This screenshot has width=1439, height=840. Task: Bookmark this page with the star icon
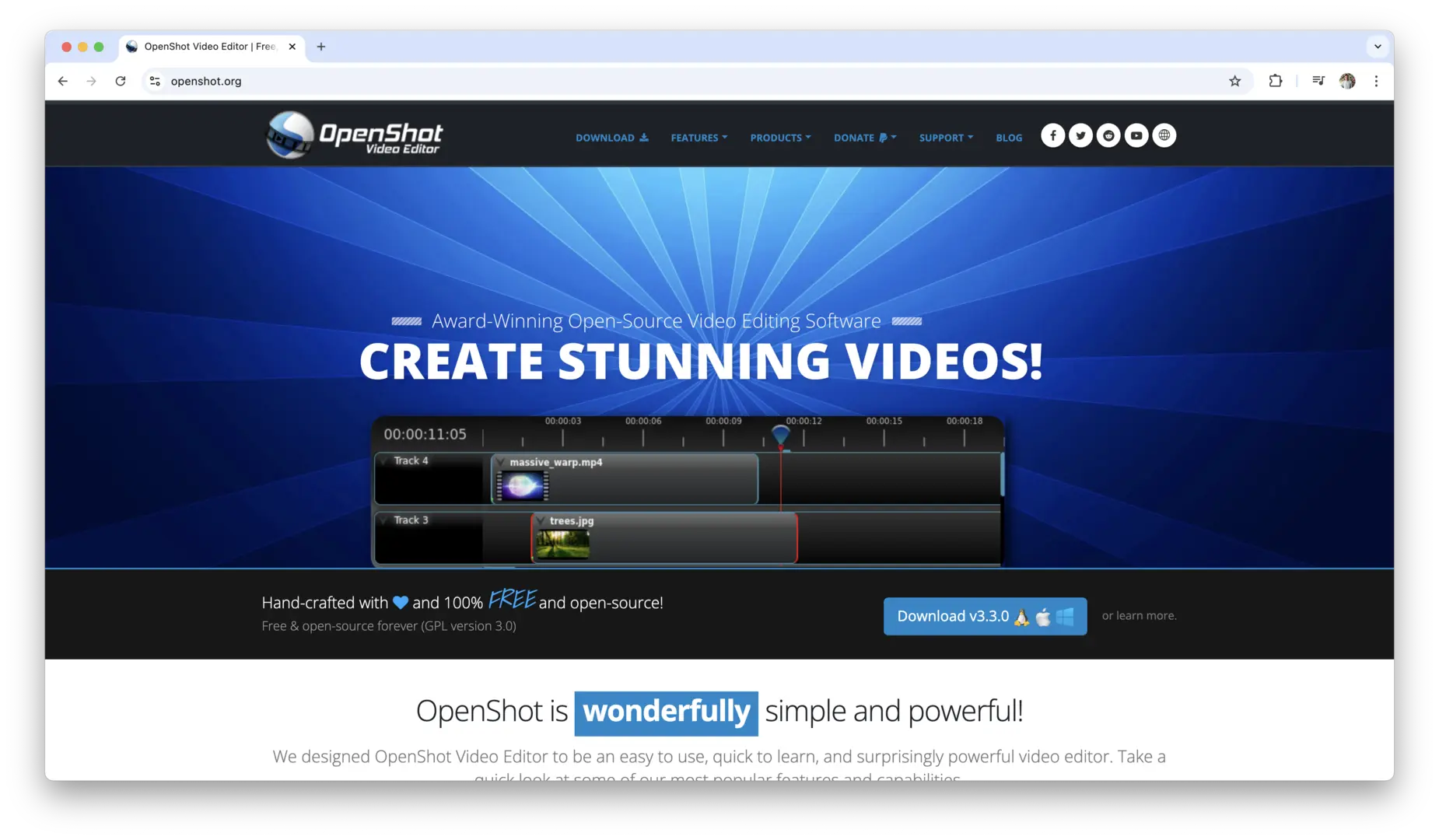click(1234, 81)
